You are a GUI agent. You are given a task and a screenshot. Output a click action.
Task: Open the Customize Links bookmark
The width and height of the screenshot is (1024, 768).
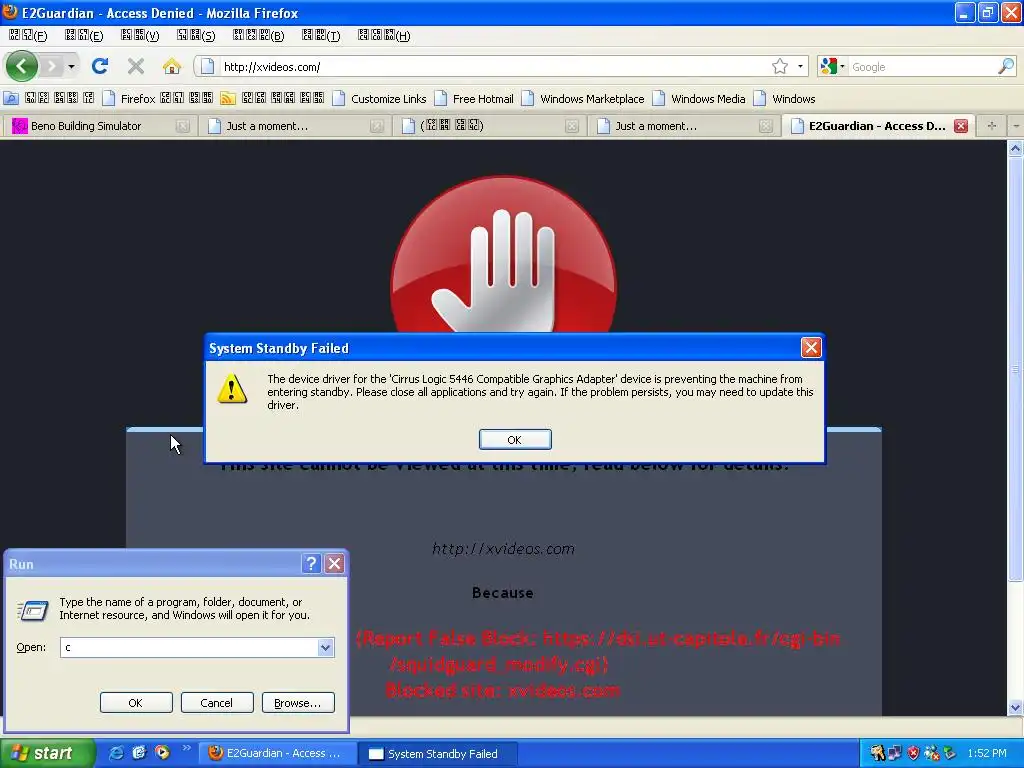379,99
